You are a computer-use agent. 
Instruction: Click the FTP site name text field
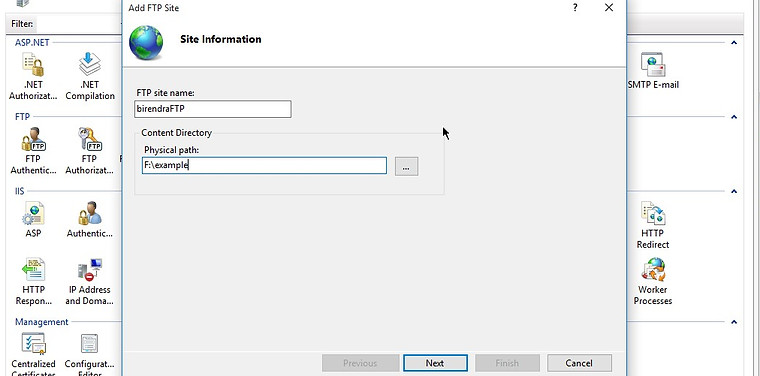[213, 109]
